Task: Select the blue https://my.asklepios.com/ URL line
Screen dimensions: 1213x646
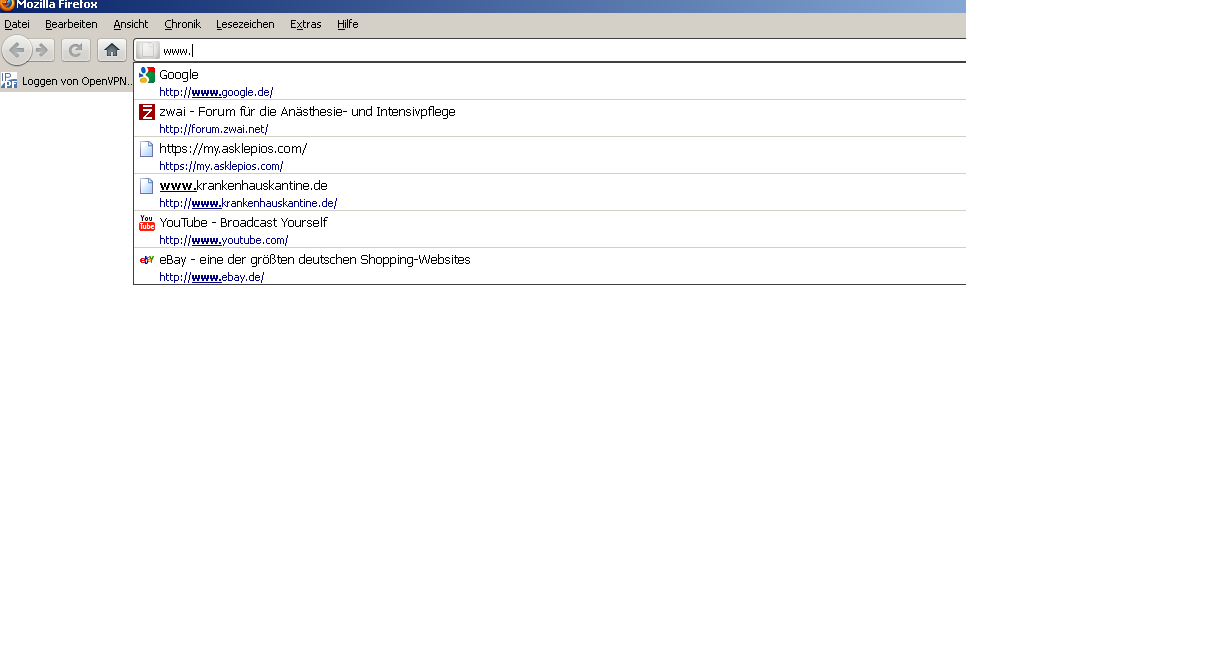Action: (x=221, y=166)
